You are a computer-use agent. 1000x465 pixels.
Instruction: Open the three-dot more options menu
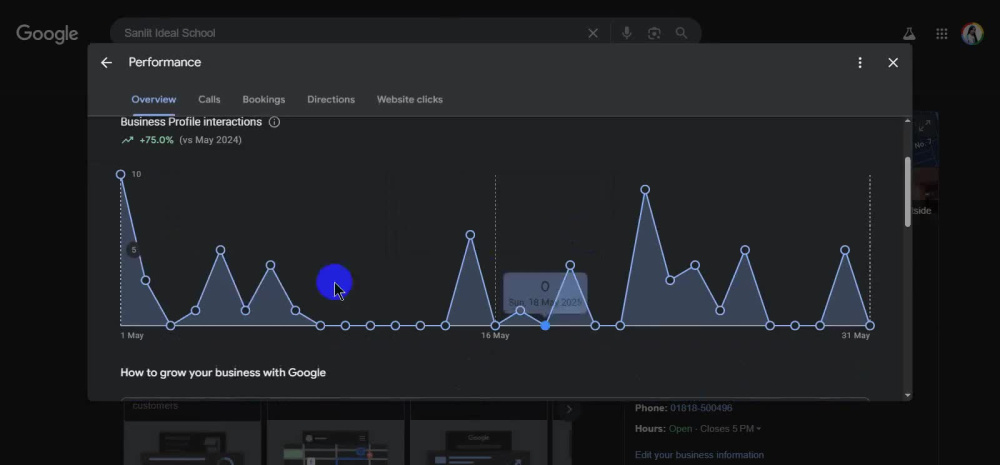click(860, 63)
